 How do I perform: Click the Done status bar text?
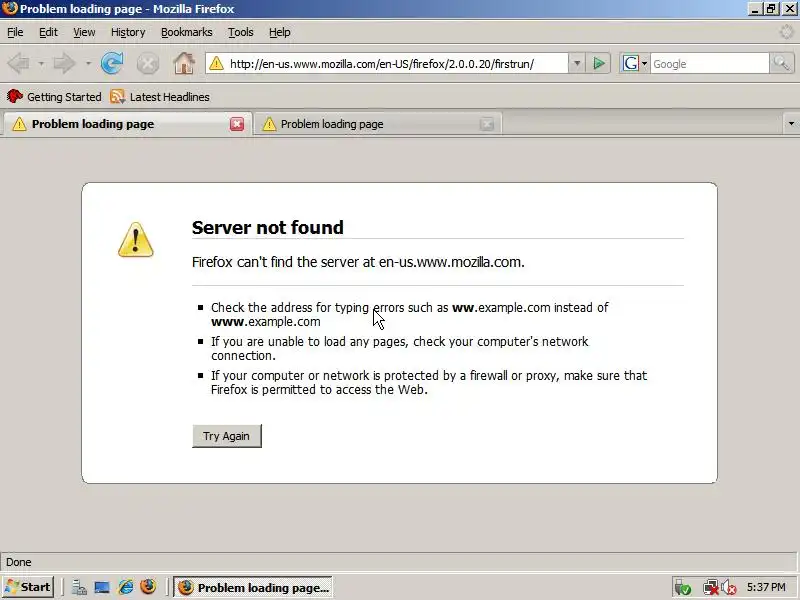click(x=19, y=562)
